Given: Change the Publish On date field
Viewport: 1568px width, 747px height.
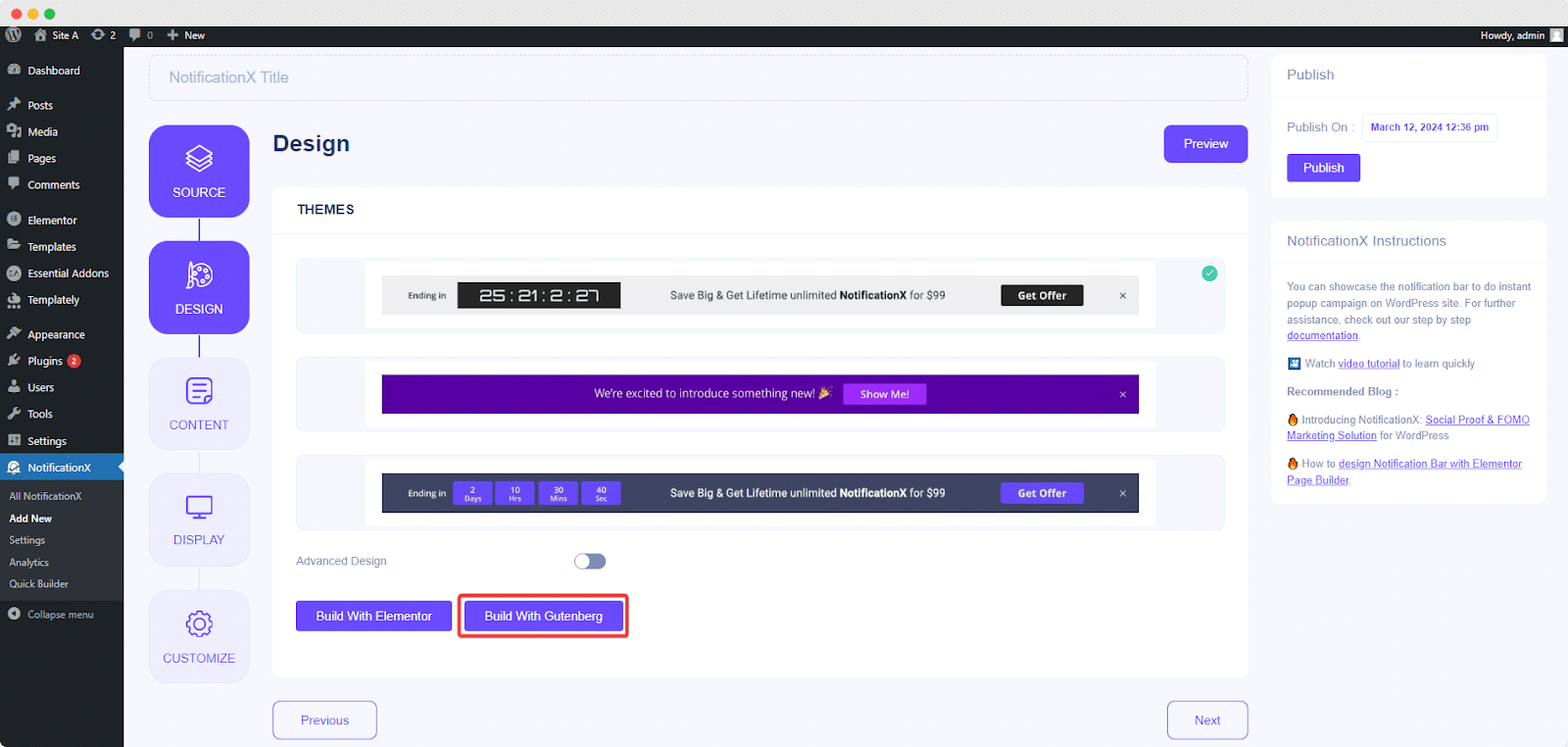Looking at the screenshot, I should (1430, 127).
